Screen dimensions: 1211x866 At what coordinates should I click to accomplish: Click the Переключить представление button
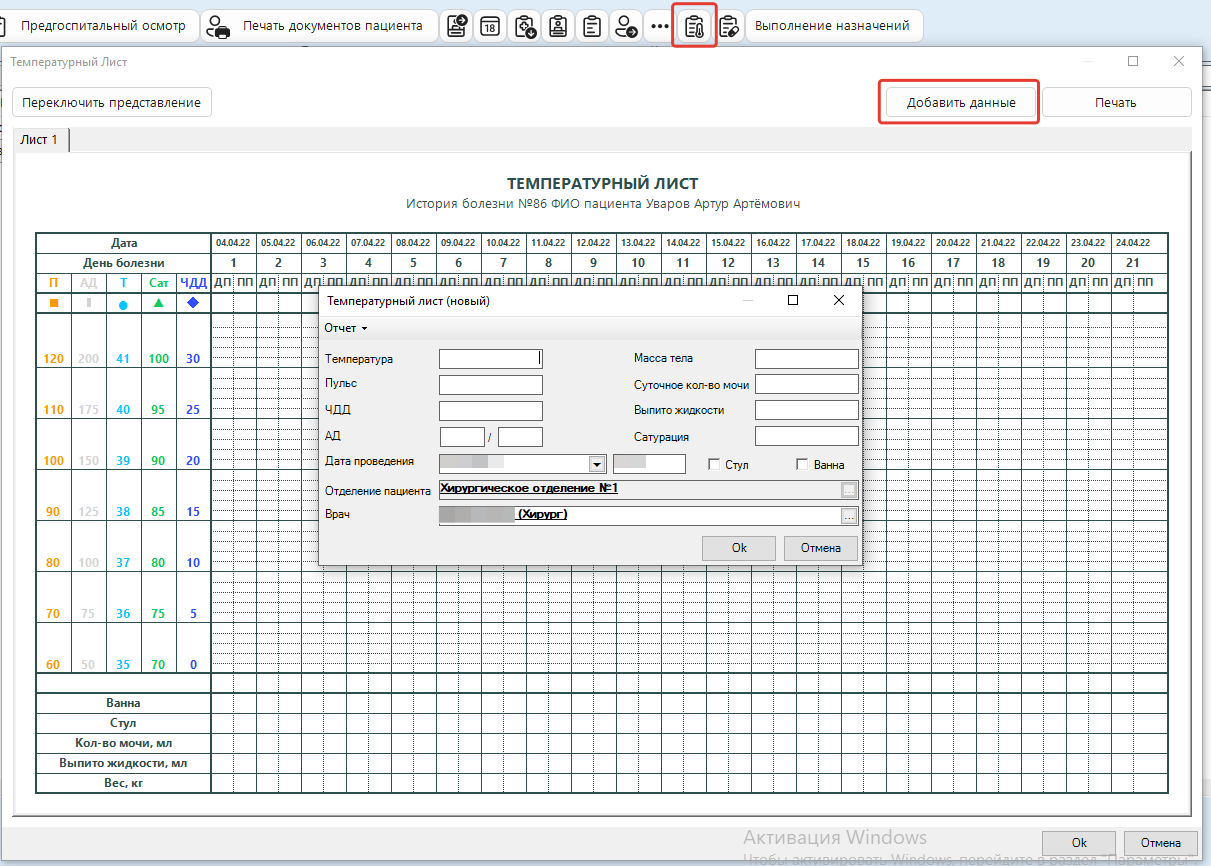pyautogui.click(x=112, y=102)
